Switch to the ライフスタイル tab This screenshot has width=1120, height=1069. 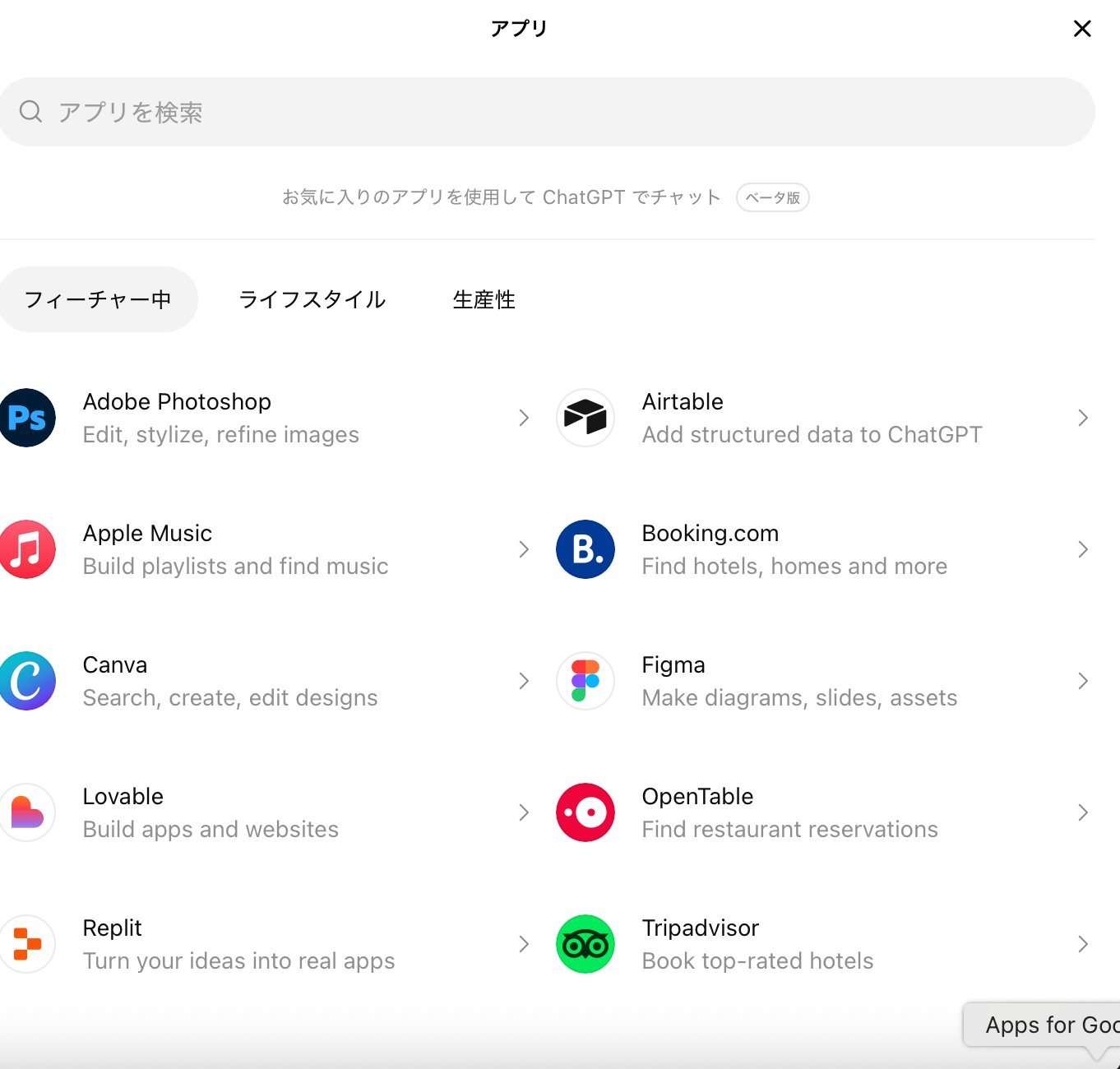(312, 299)
